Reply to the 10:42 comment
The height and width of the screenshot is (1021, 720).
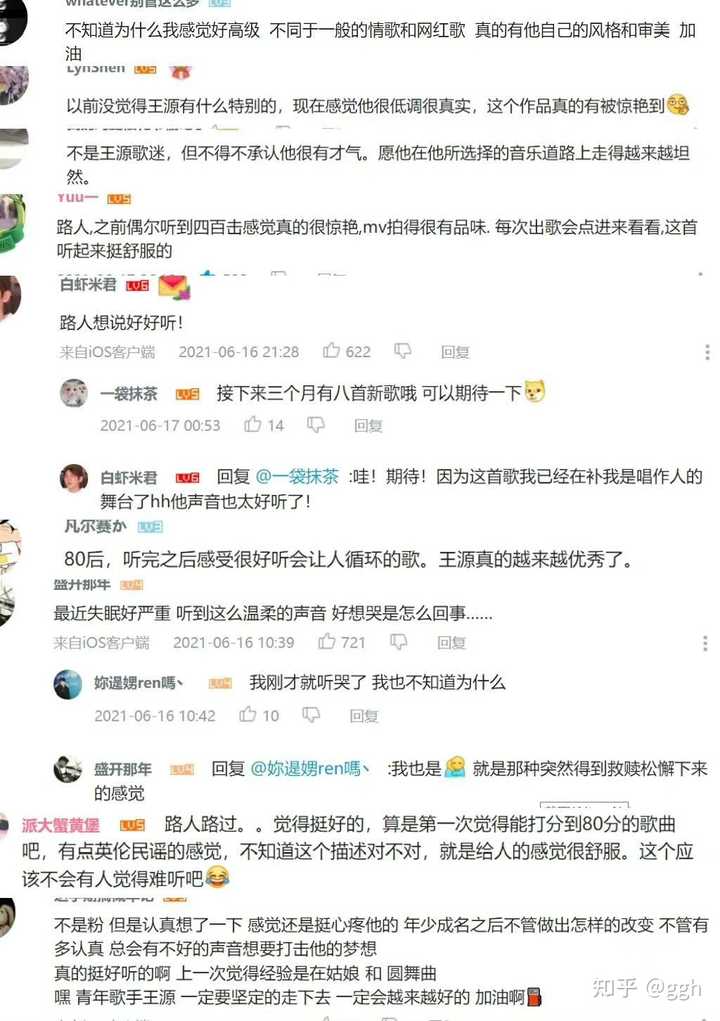click(364, 716)
